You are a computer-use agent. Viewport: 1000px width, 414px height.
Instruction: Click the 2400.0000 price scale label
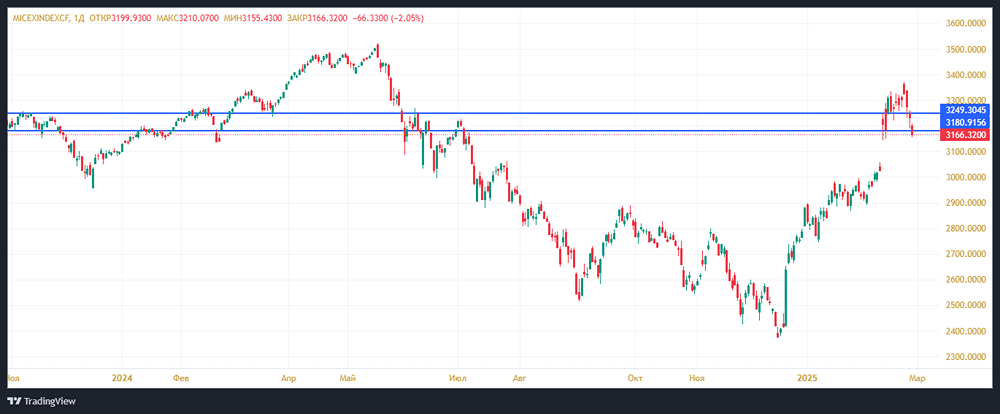coord(968,331)
